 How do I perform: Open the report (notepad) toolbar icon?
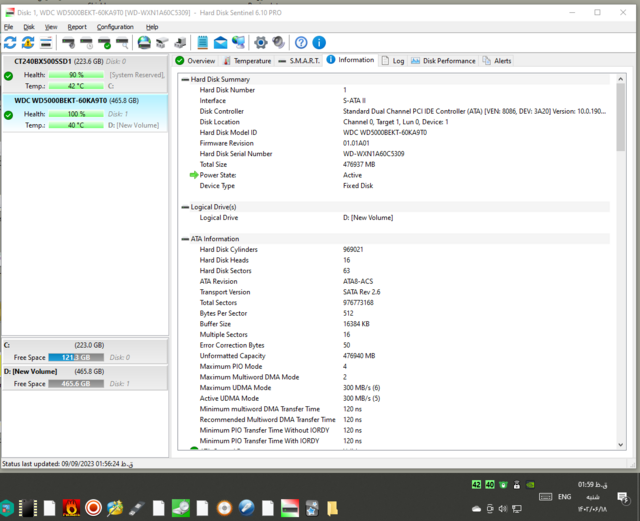pyautogui.click(x=203, y=43)
